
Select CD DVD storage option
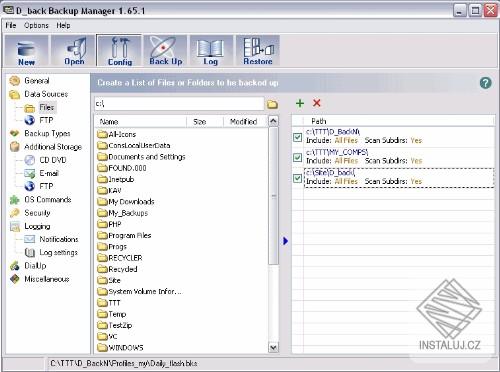click(53, 160)
